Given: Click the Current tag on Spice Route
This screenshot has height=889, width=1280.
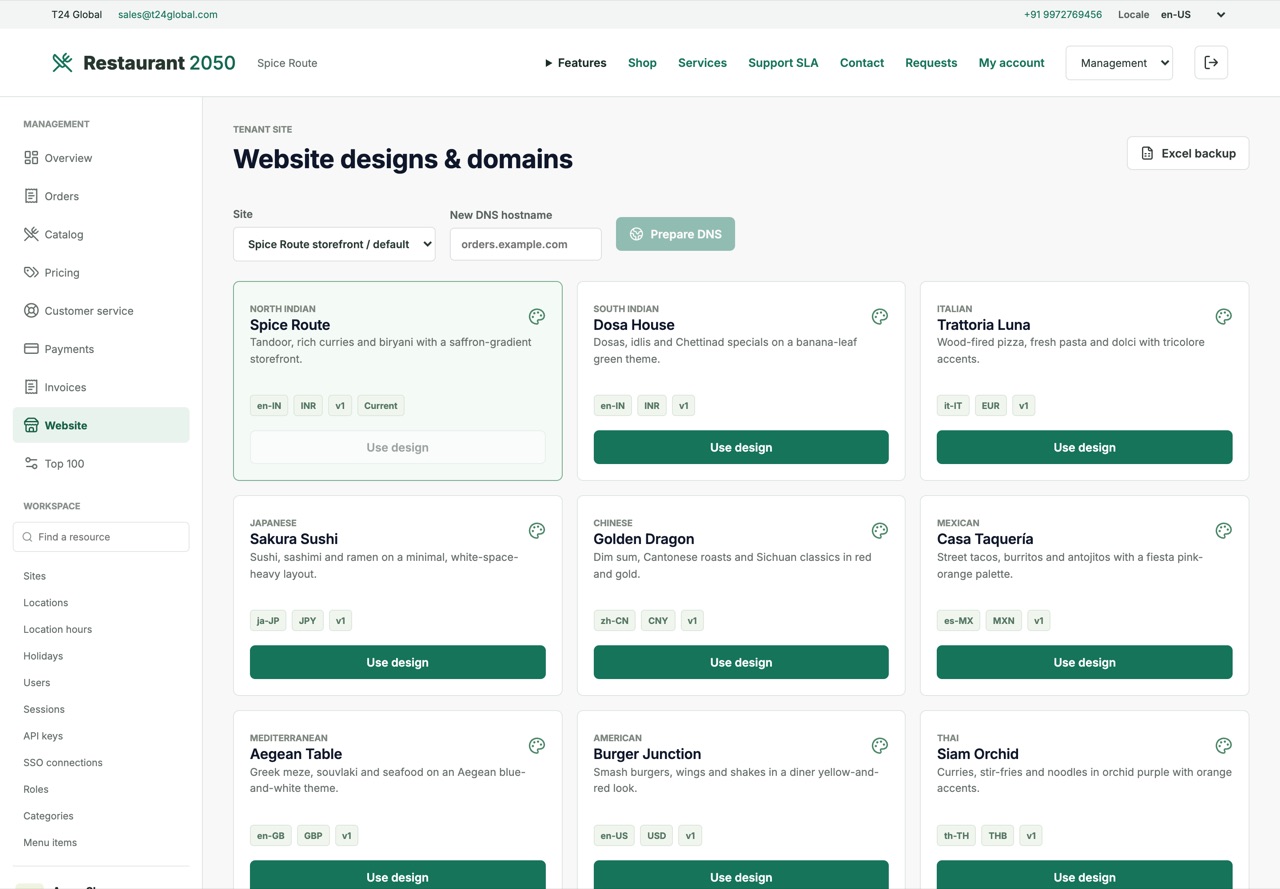Looking at the screenshot, I should point(381,406).
